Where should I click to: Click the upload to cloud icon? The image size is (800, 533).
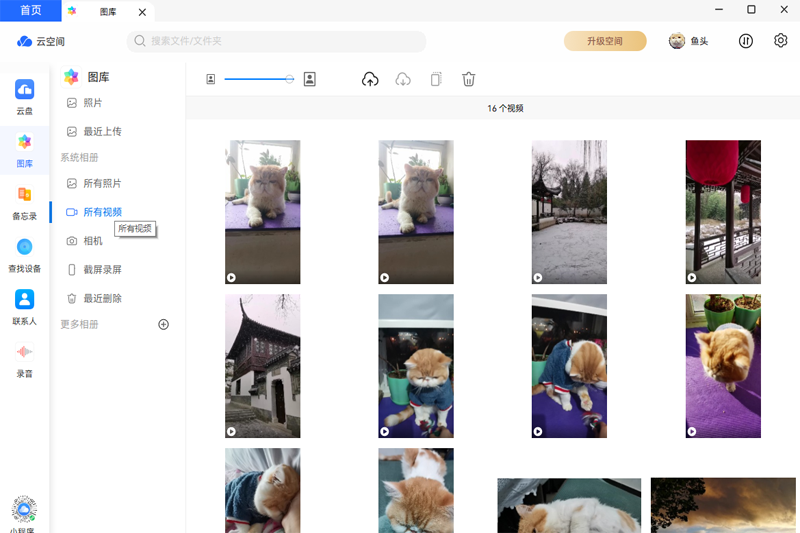click(x=370, y=79)
